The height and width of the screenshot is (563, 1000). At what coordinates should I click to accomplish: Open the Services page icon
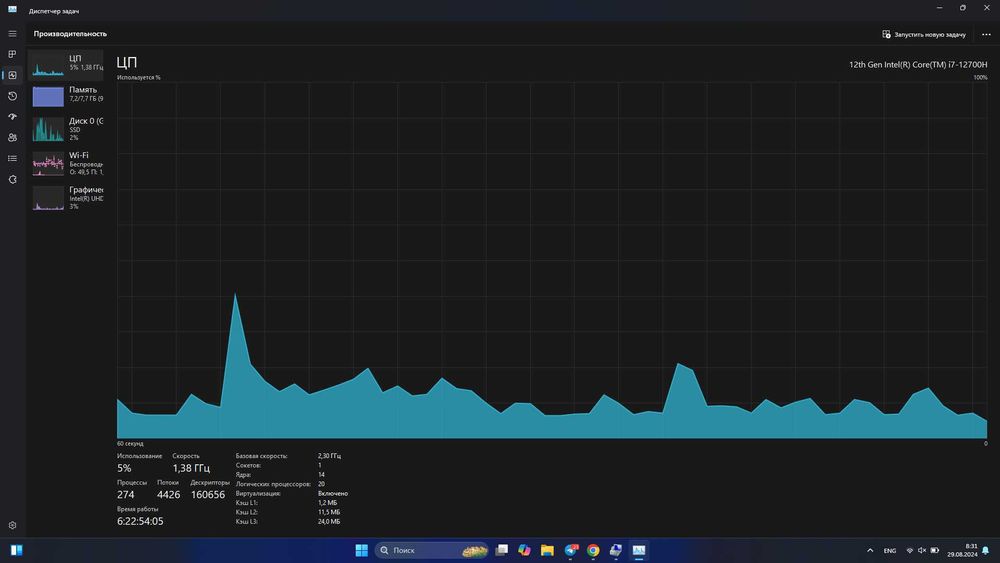click(12, 180)
